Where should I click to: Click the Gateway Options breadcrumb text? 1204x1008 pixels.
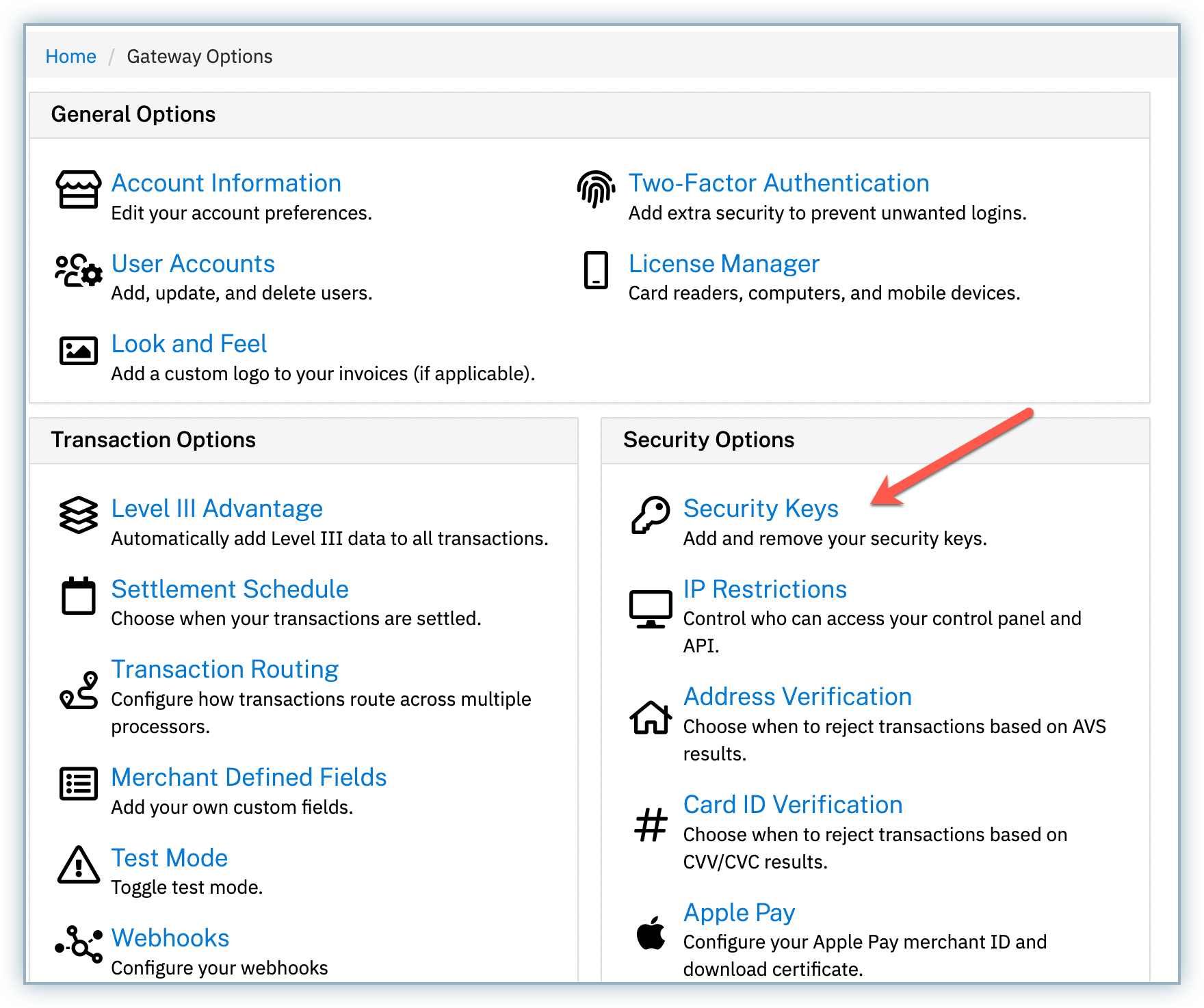199,56
